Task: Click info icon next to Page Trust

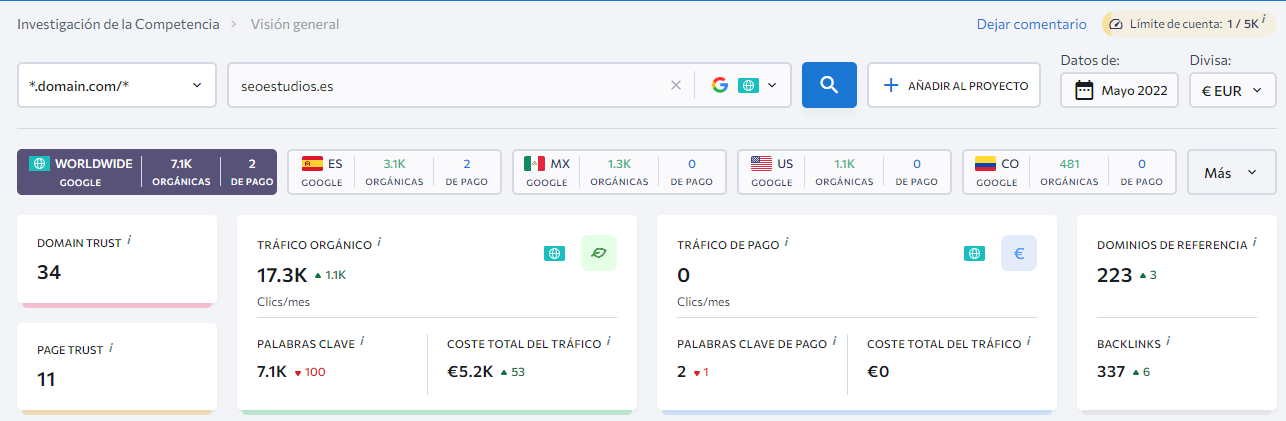Action: (x=111, y=348)
